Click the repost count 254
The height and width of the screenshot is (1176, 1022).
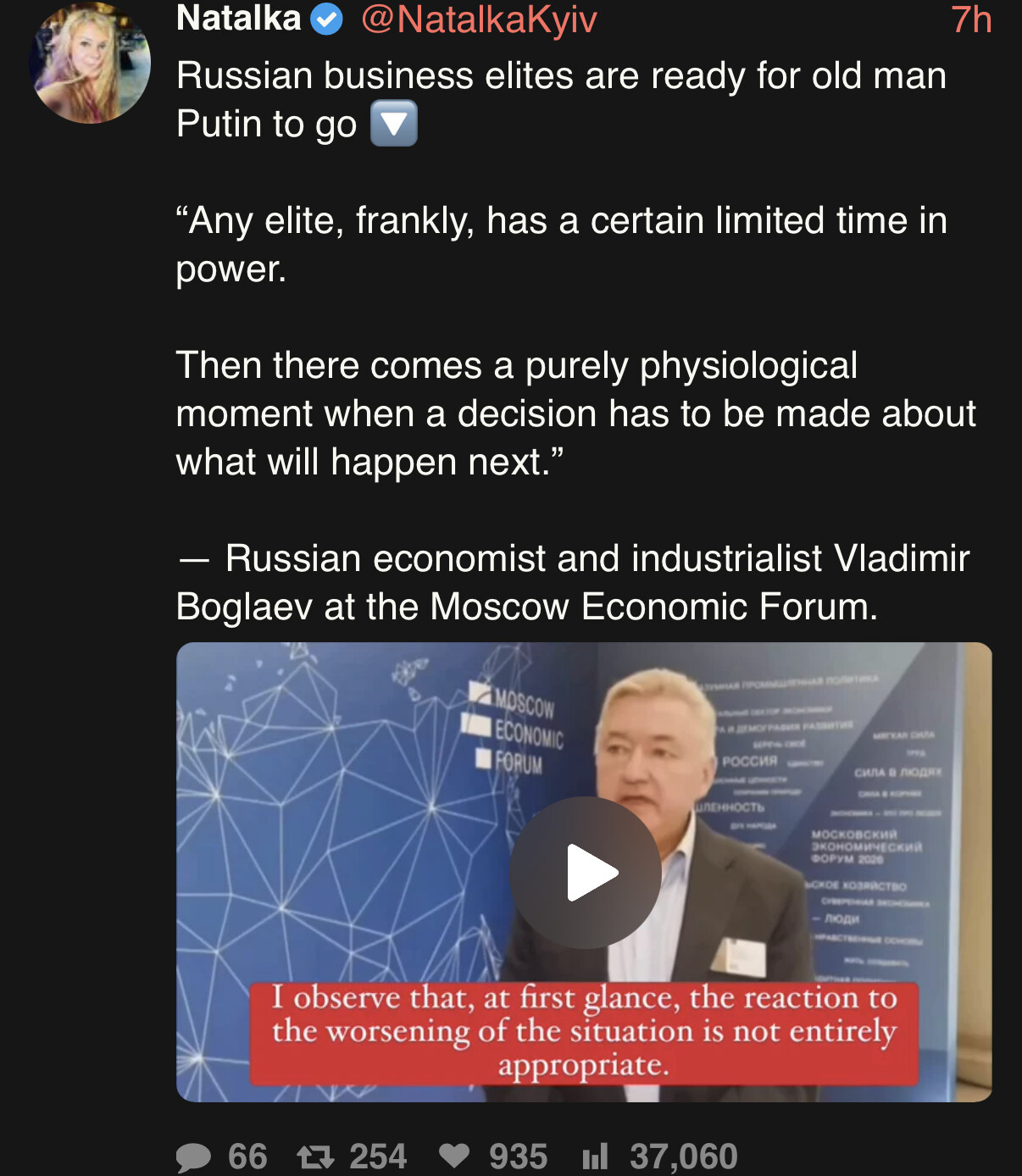coord(378,1157)
